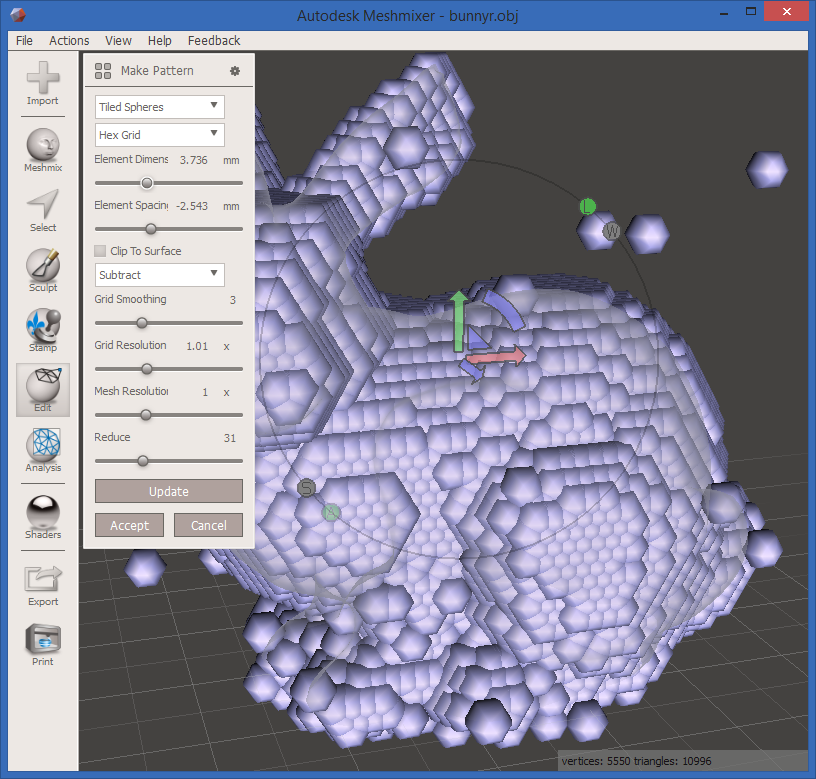Screen dimensions: 816x779
Task: Click the Grid Resolution value 1.01
Action: (197, 346)
